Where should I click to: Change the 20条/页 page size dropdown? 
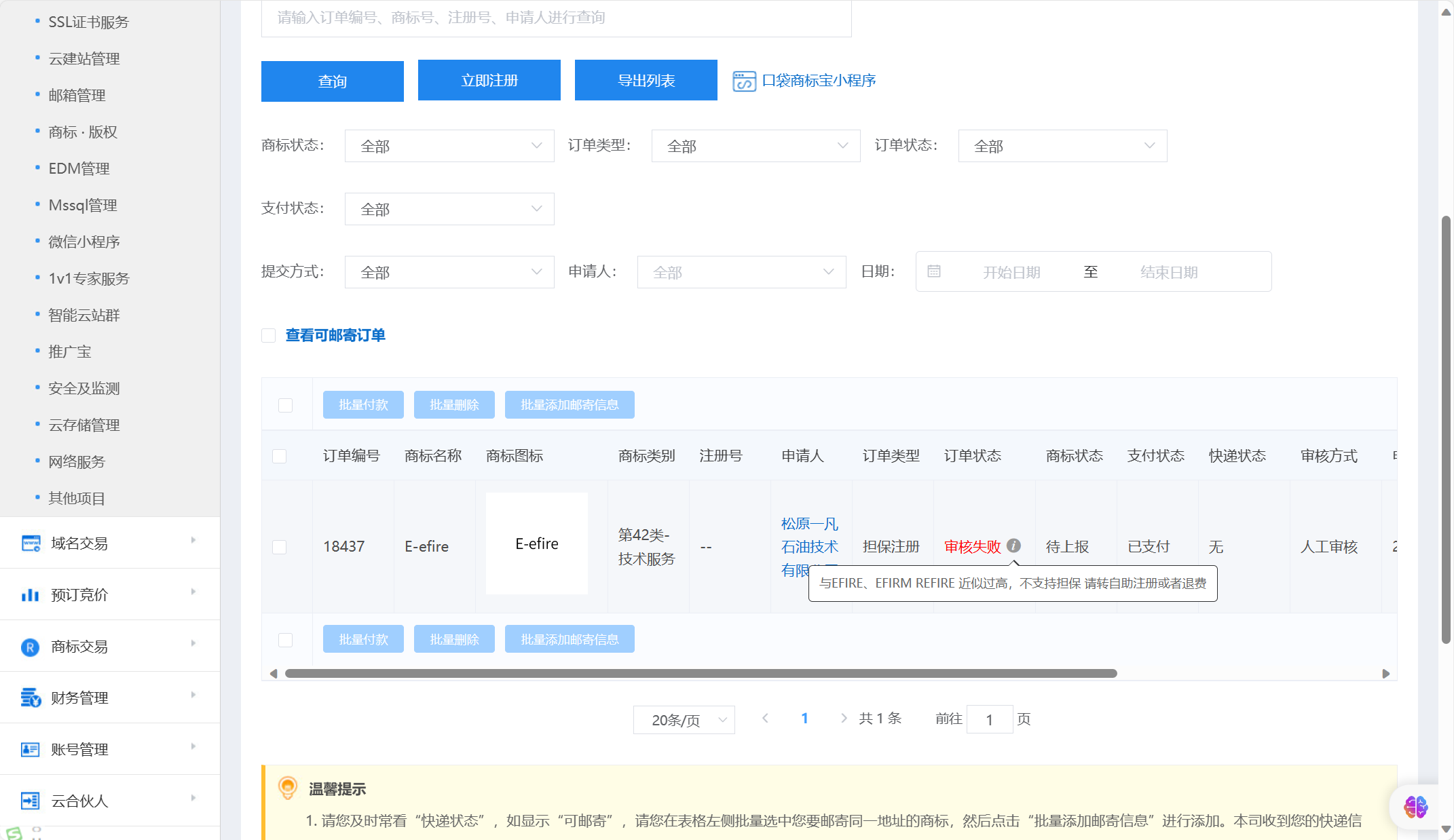pyautogui.click(x=683, y=720)
